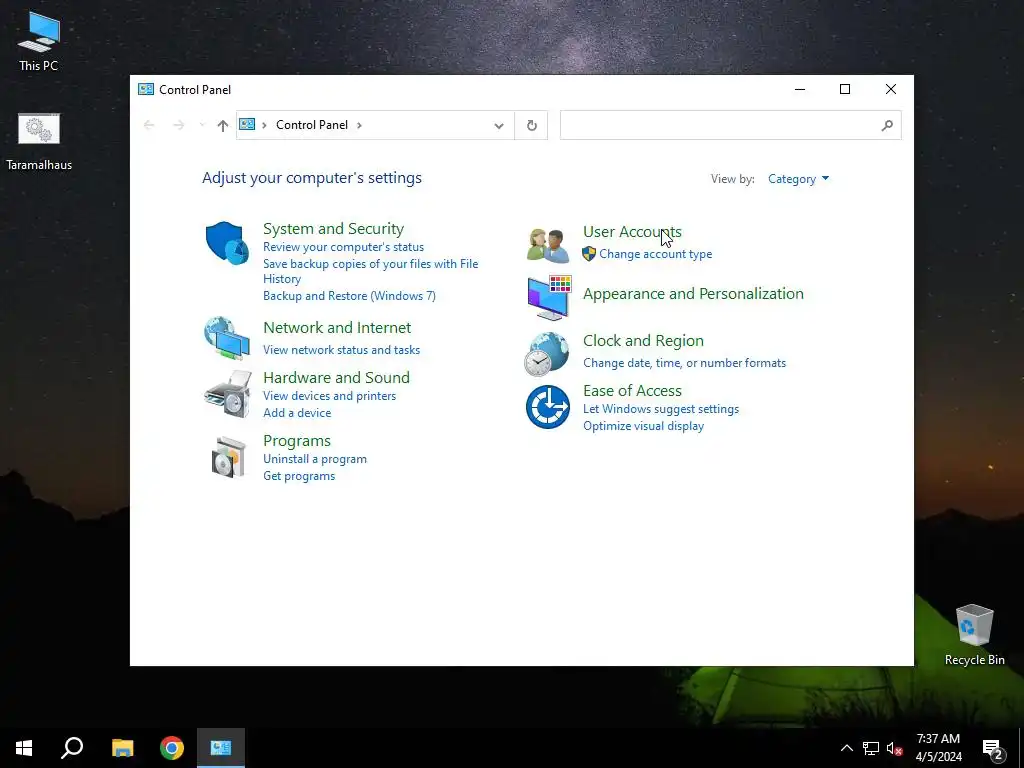Launch Google Chrome from the taskbar

click(172, 748)
